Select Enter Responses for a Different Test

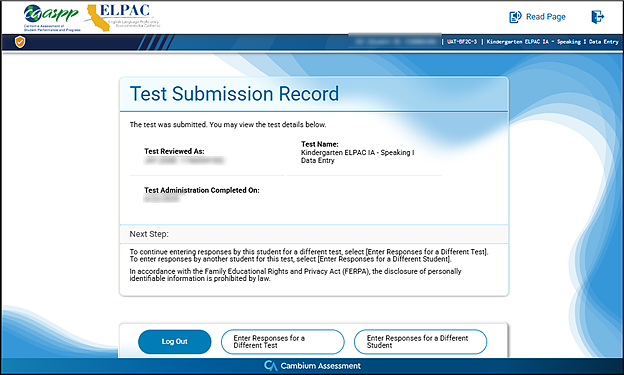click(283, 342)
